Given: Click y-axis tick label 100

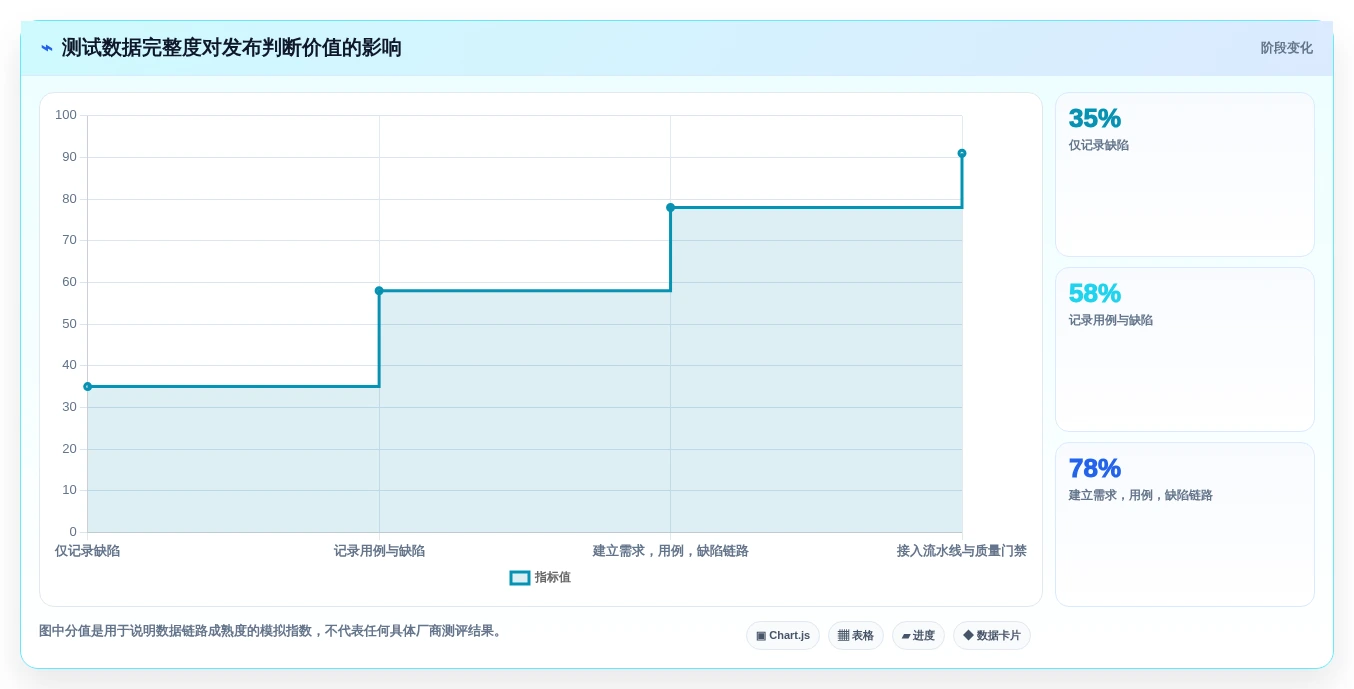Looking at the screenshot, I should tap(66, 115).
